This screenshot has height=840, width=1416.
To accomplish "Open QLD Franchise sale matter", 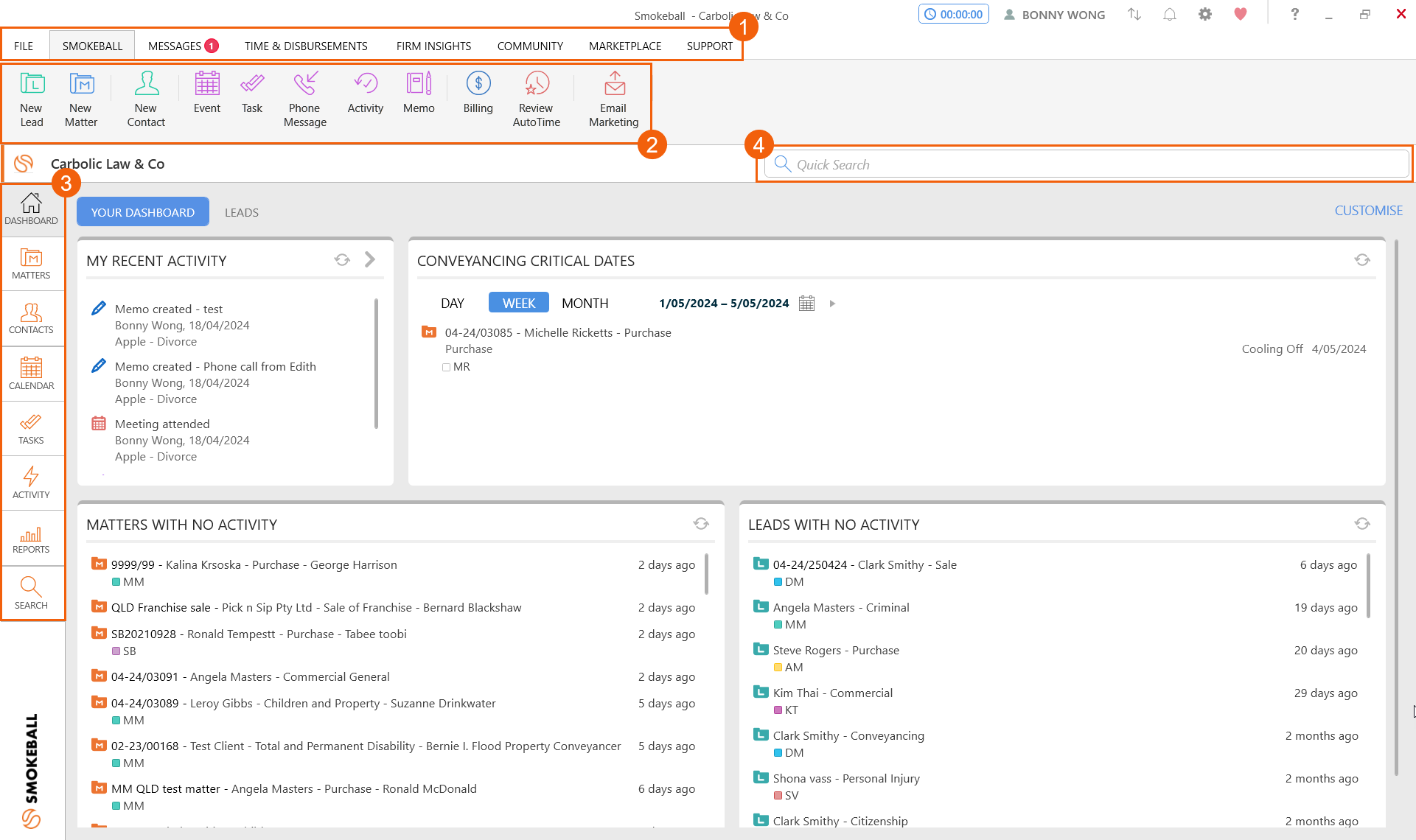I will pyautogui.click(x=316, y=608).
